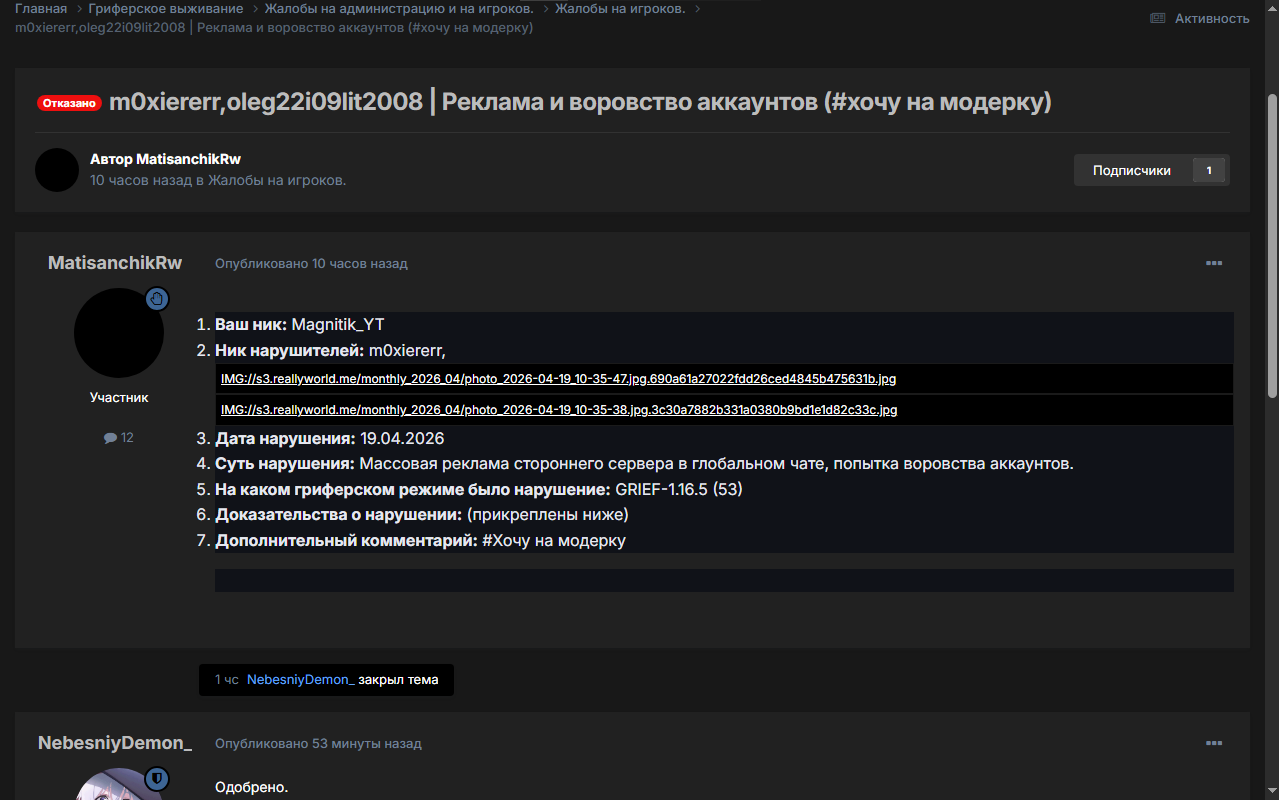Open MatisanchikRw's large profile avatar

point(118,333)
